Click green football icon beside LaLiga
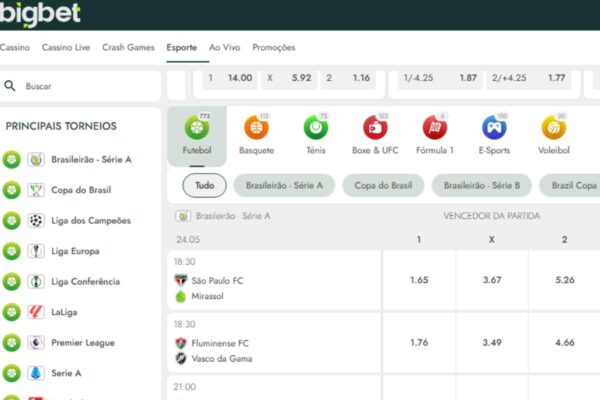This screenshot has height=400, width=600. coord(12,312)
